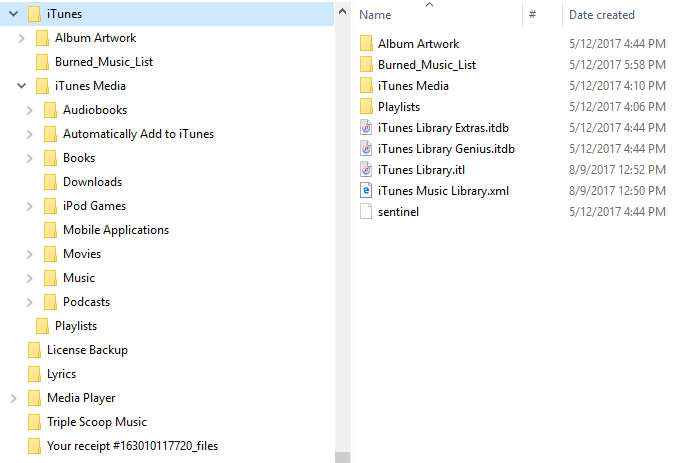
Task: Select iPod Games in the tree
Action: tap(94, 206)
